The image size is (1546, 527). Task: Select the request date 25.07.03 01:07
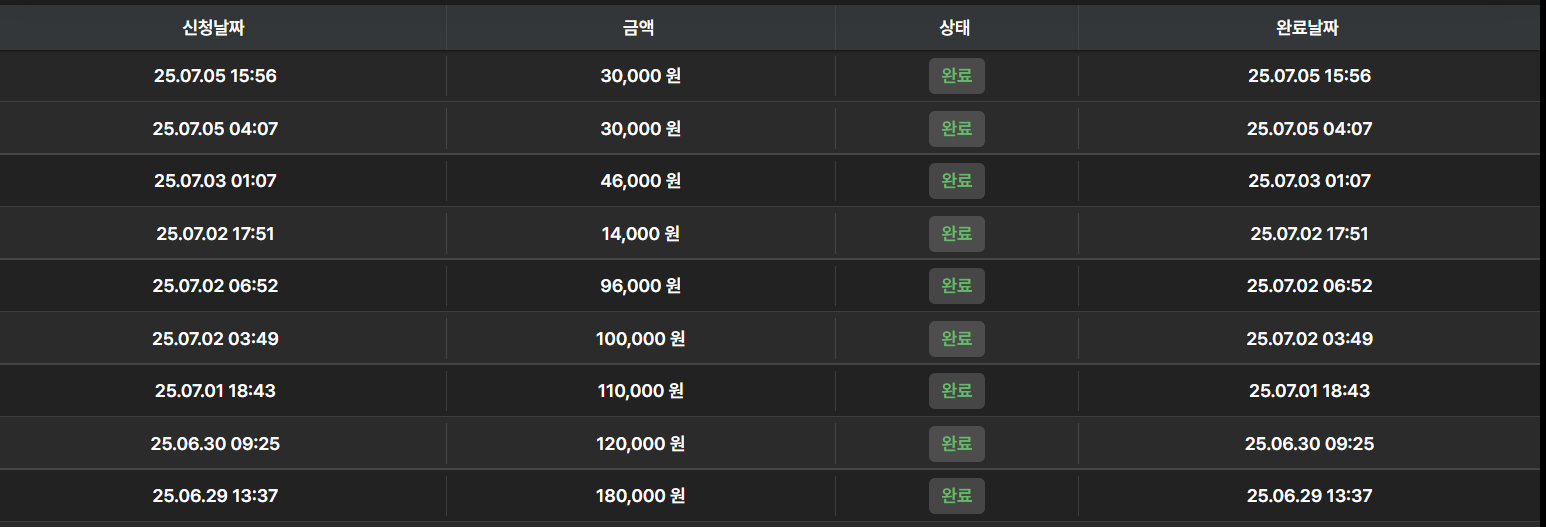pos(215,181)
